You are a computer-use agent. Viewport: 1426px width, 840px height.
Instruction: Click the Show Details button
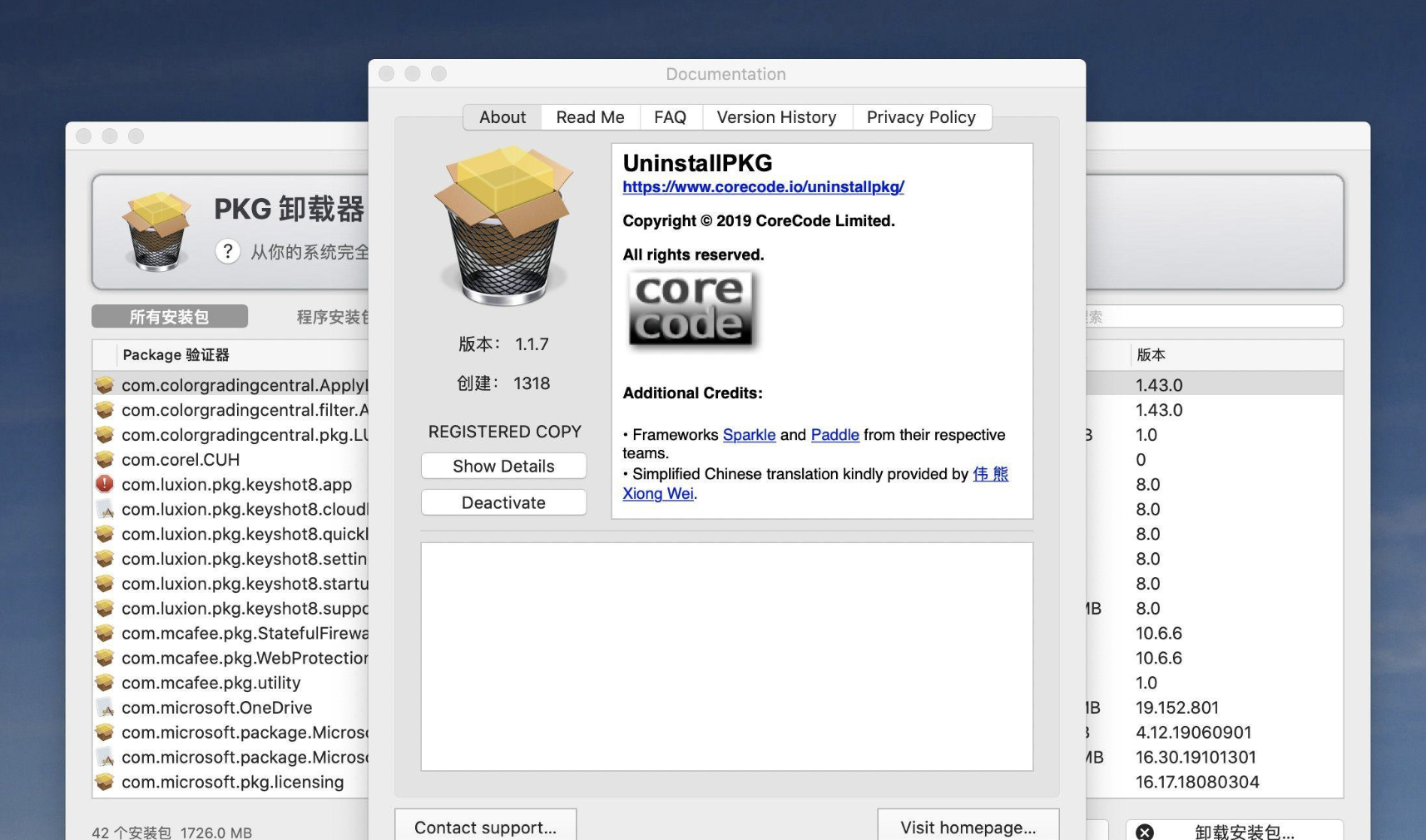point(503,466)
